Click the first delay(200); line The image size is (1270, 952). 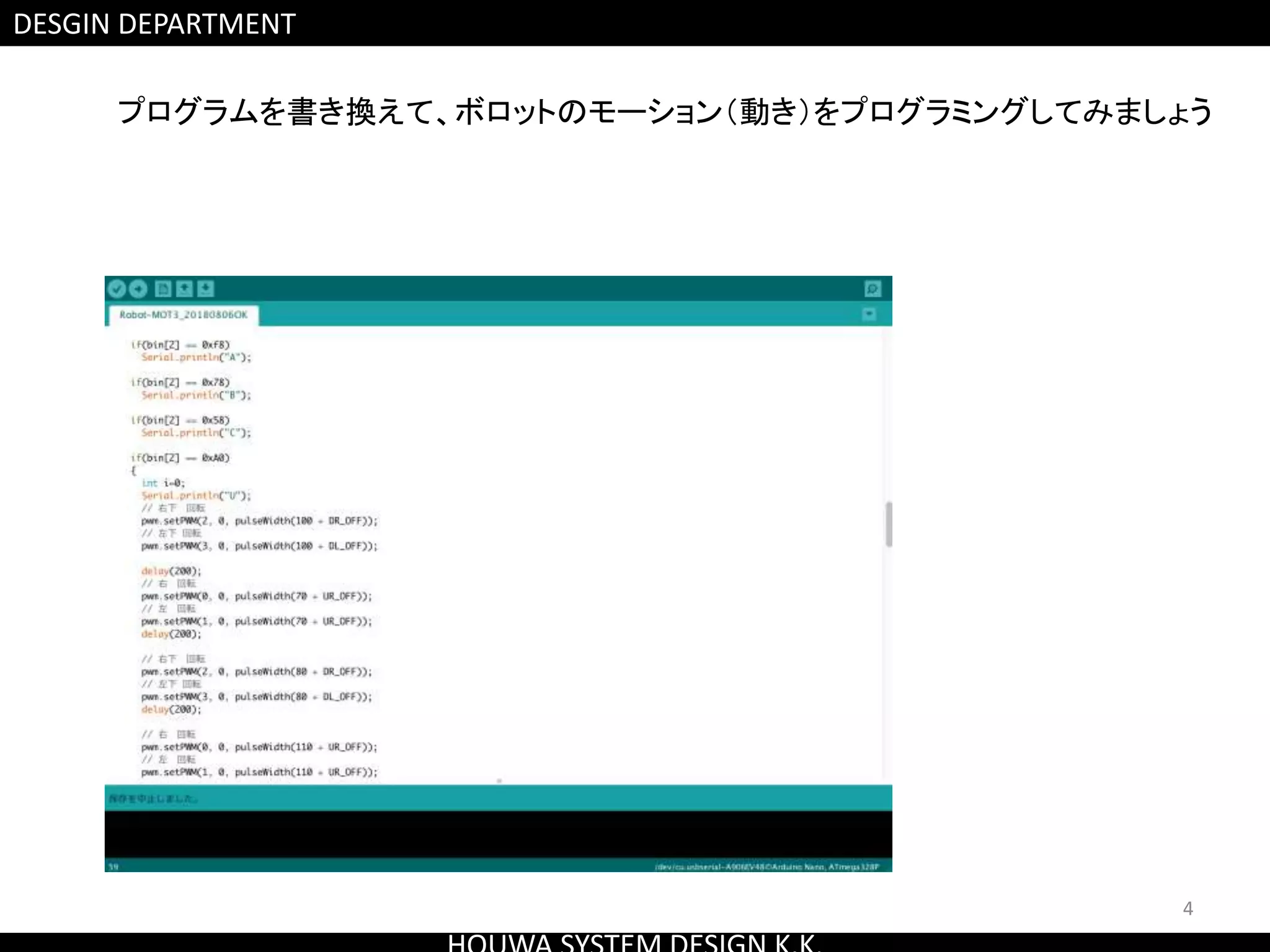point(171,571)
